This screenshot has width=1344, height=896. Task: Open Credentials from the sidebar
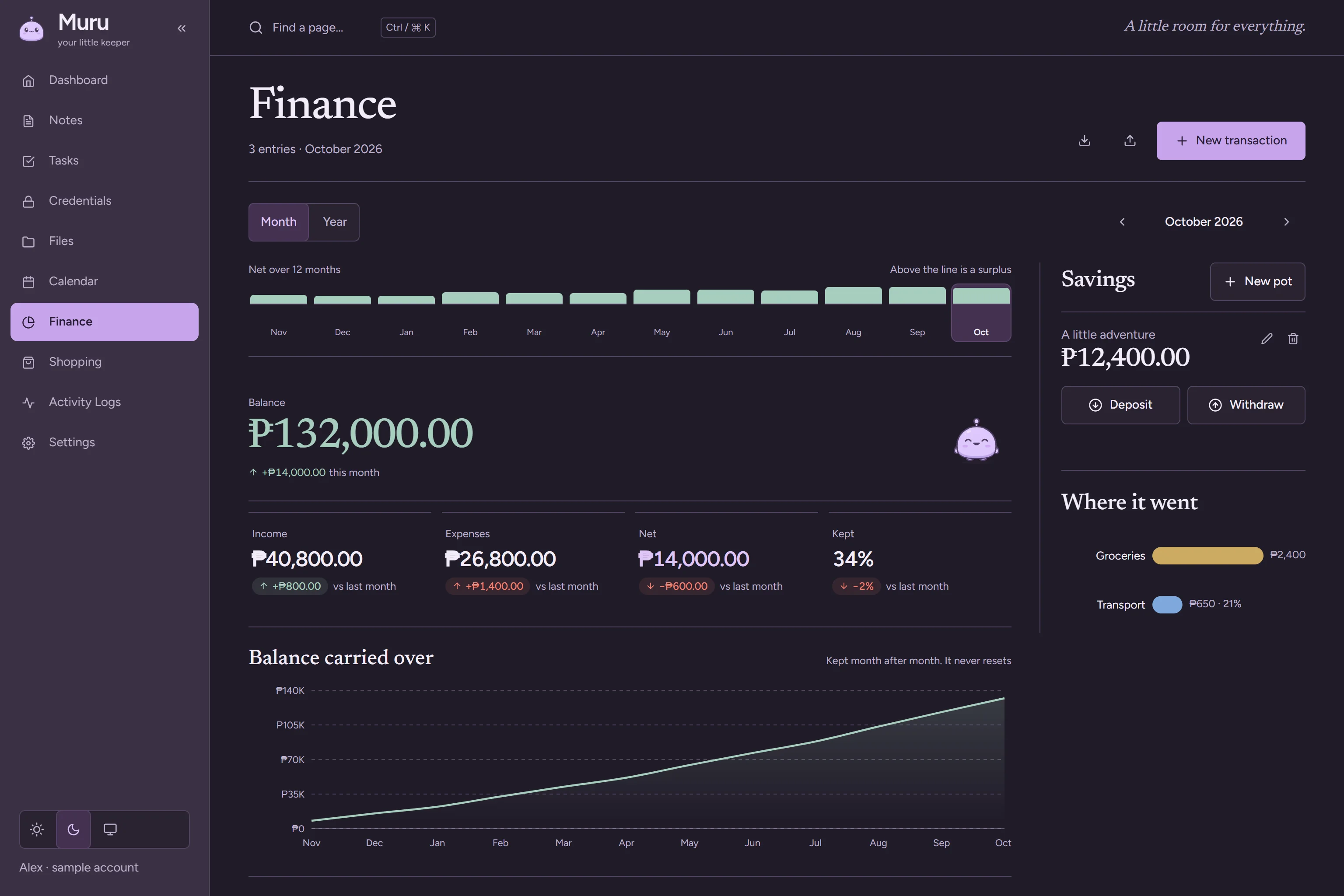click(105, 201)
